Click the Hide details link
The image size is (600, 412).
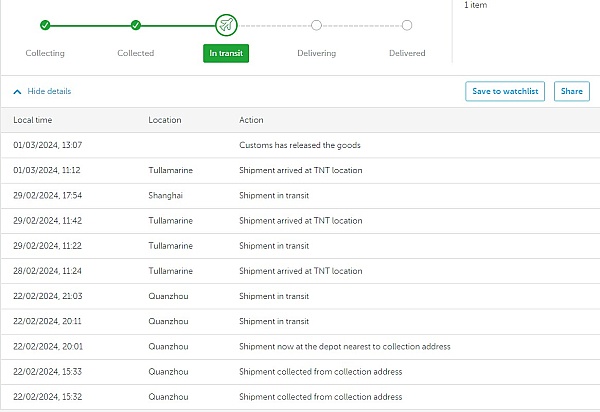point(49,91)
